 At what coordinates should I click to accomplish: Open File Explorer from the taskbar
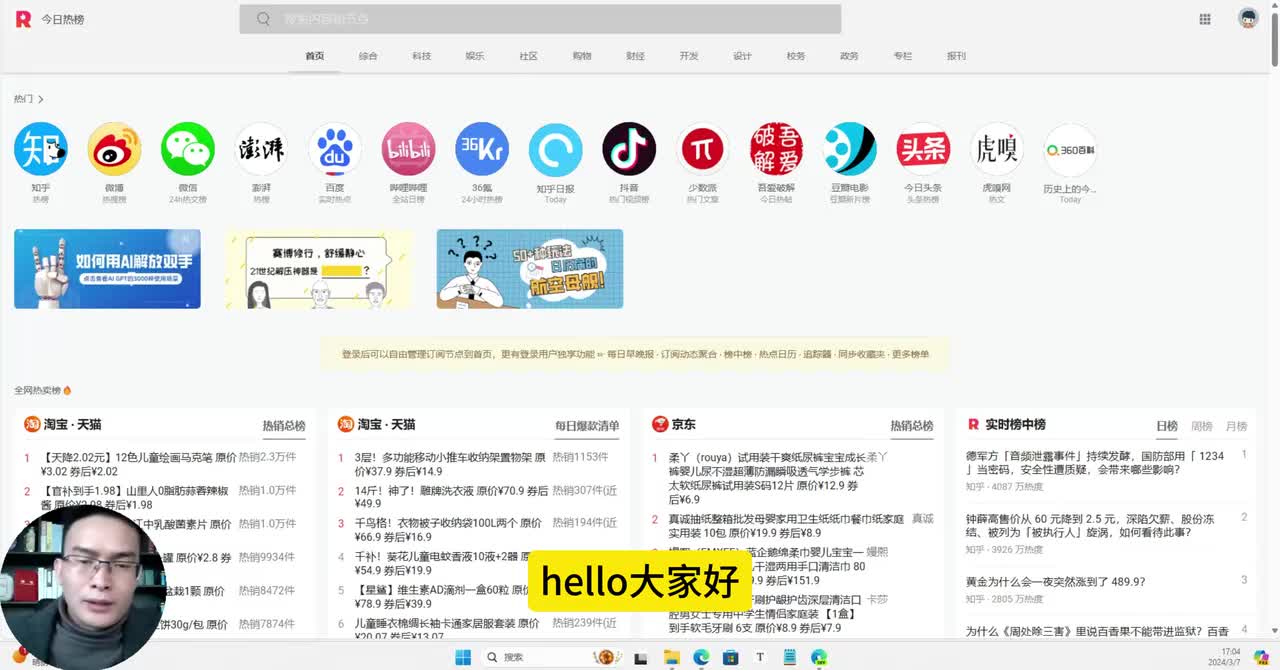click(x=672, y=657)
